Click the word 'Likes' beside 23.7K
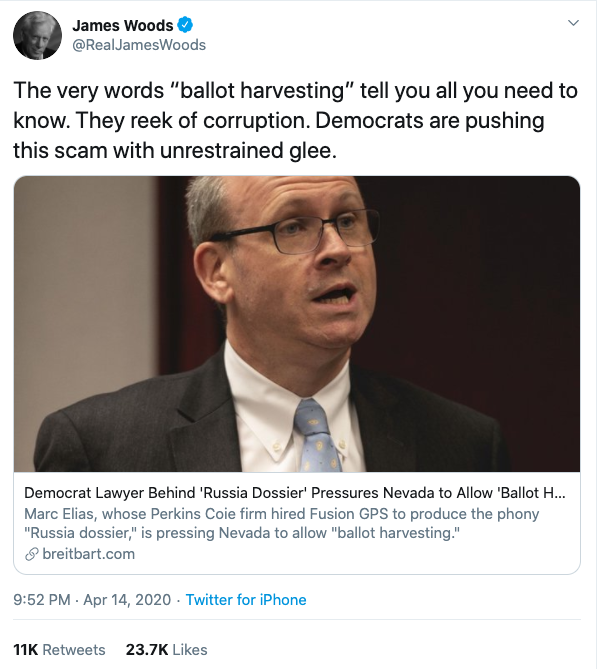This screenshot has height=669, width=601. (189, 649)
